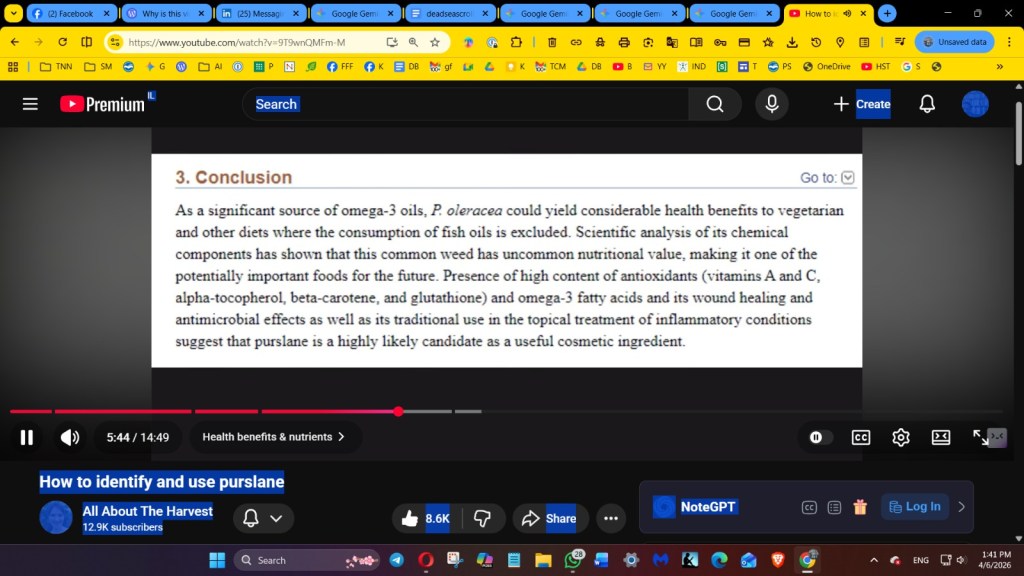Mute the video volume
This screenshot has width=1024, height=576.
pos(70,437)
